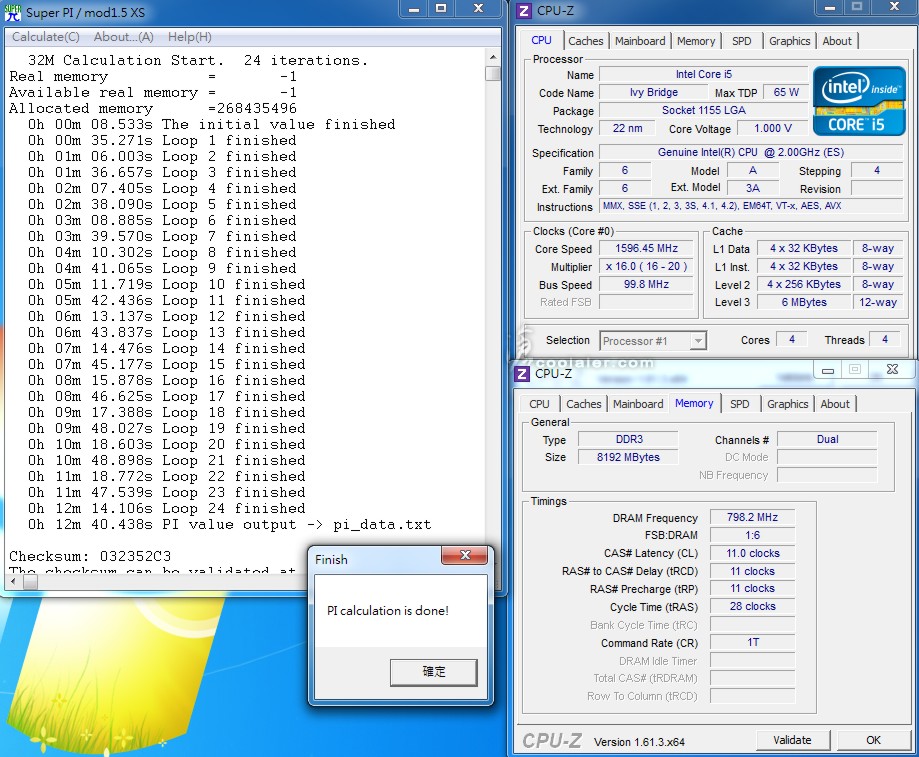919x757 pixels.
Task: Open the About...(A) menu in Super PI
Action: pyautogui.click(x=124, y=37)
